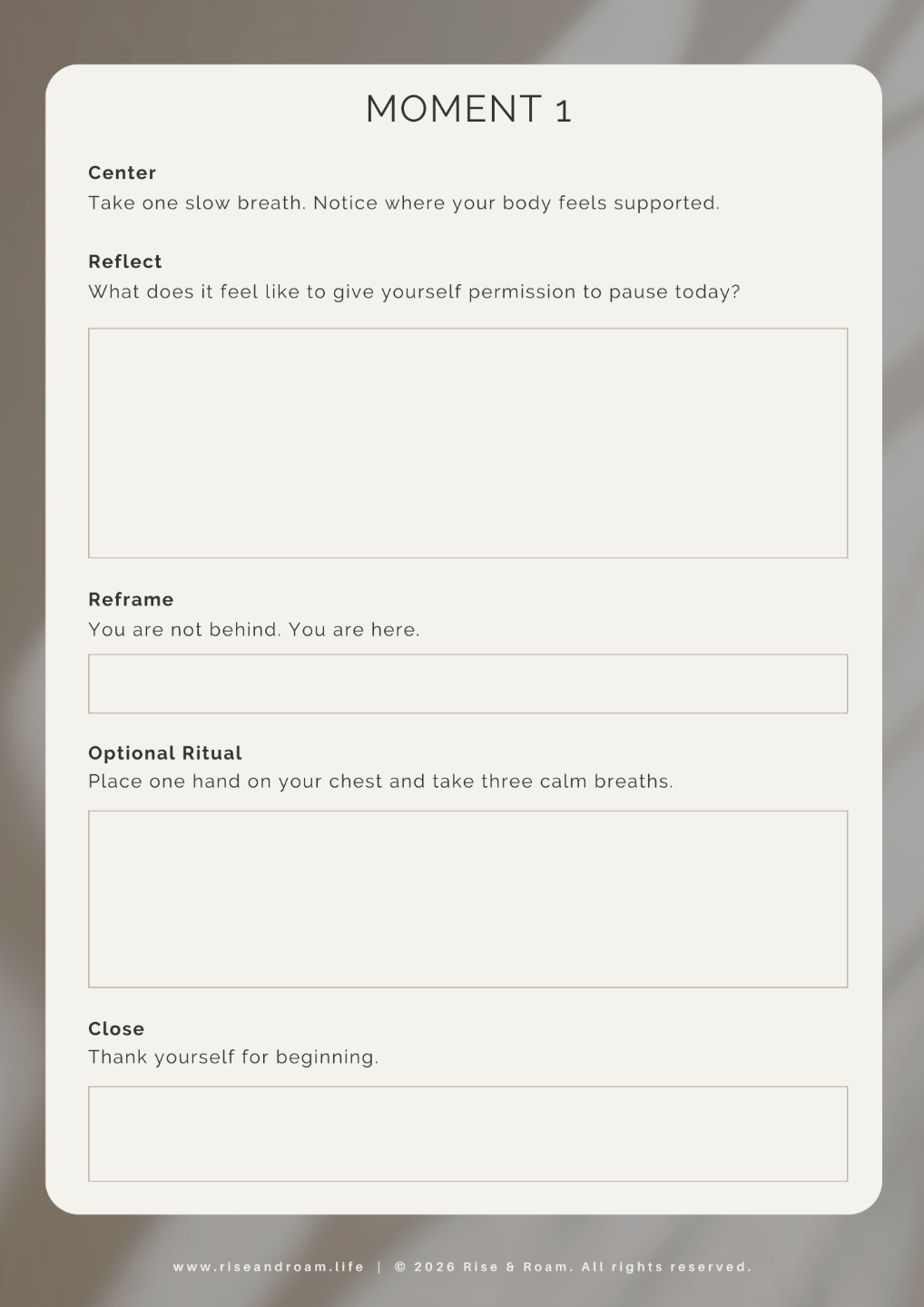Select the Center section heading
Image resolution: width=924 pixels, height=1307 pixels.
coord(123,172)
